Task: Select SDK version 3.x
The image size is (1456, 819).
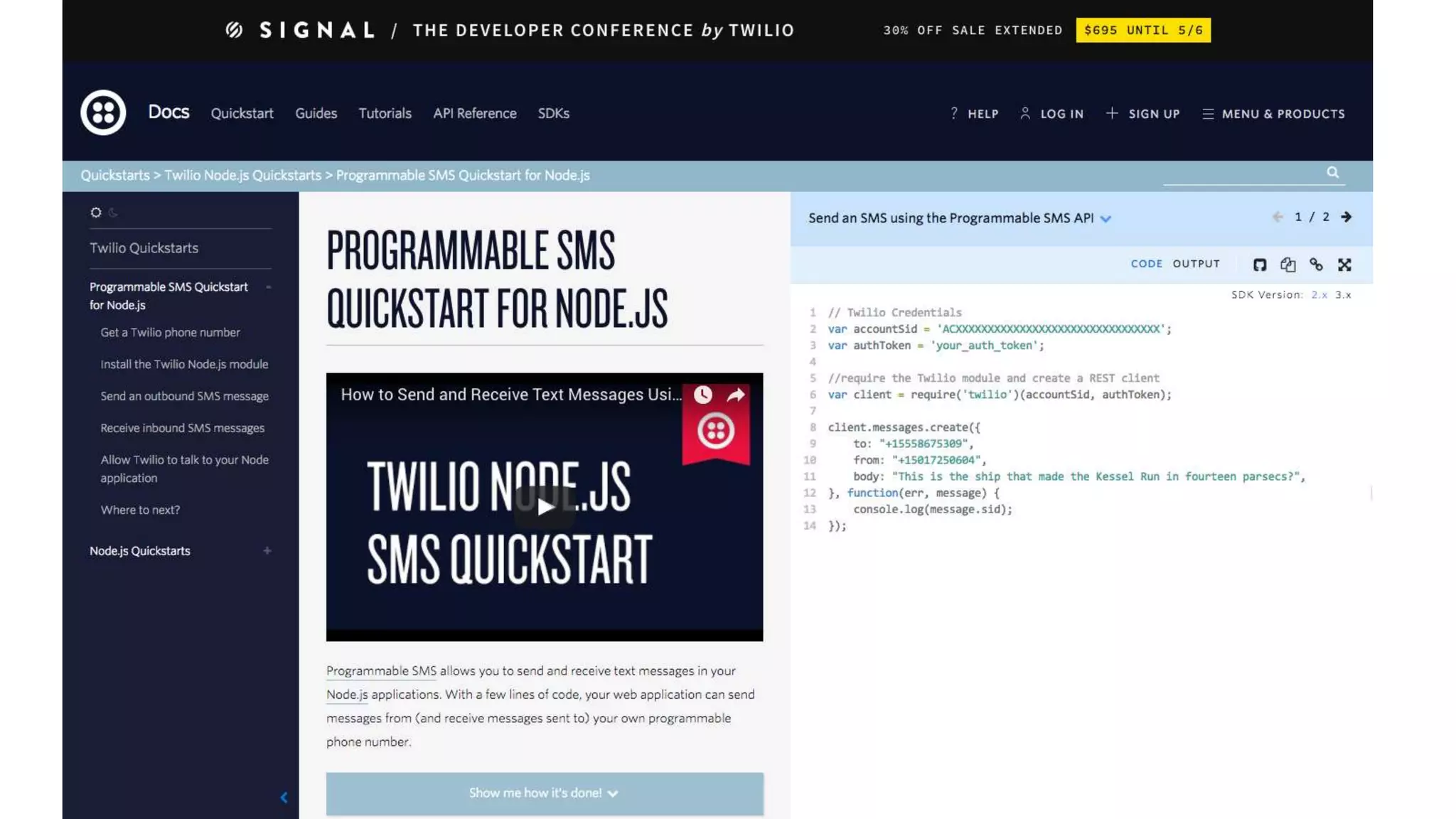Action: (x=1343, y=295)
